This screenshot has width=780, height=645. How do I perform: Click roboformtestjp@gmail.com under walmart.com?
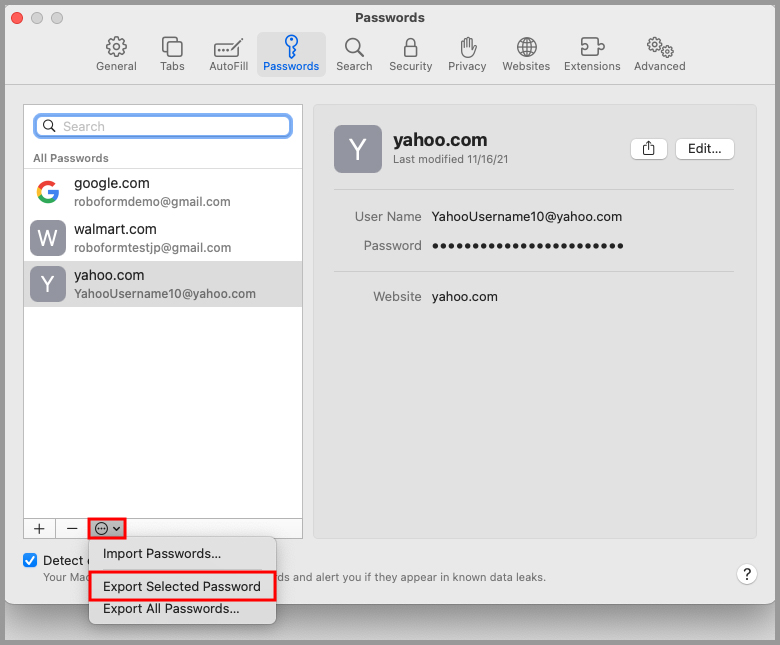(x=152, y=248)
